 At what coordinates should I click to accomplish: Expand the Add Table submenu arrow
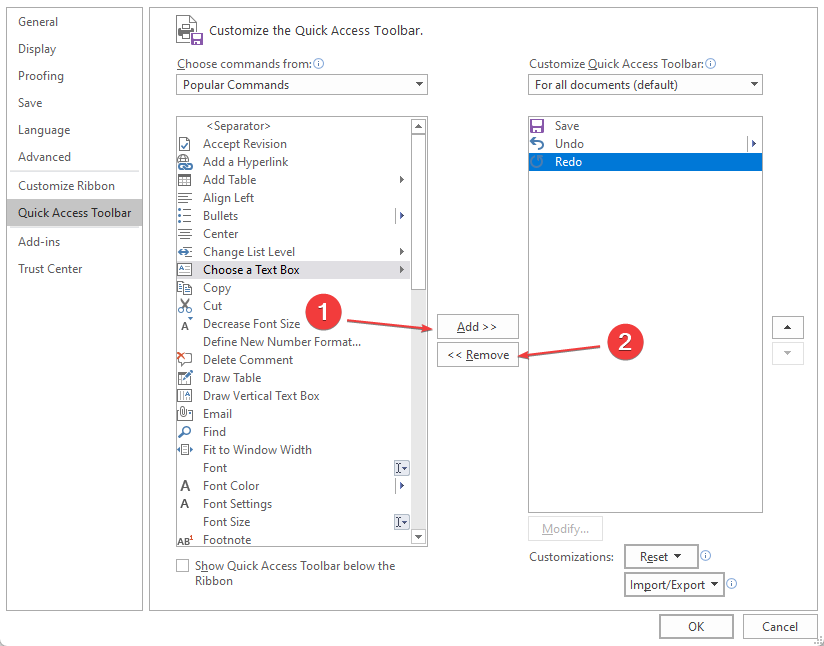click(401, 180)
